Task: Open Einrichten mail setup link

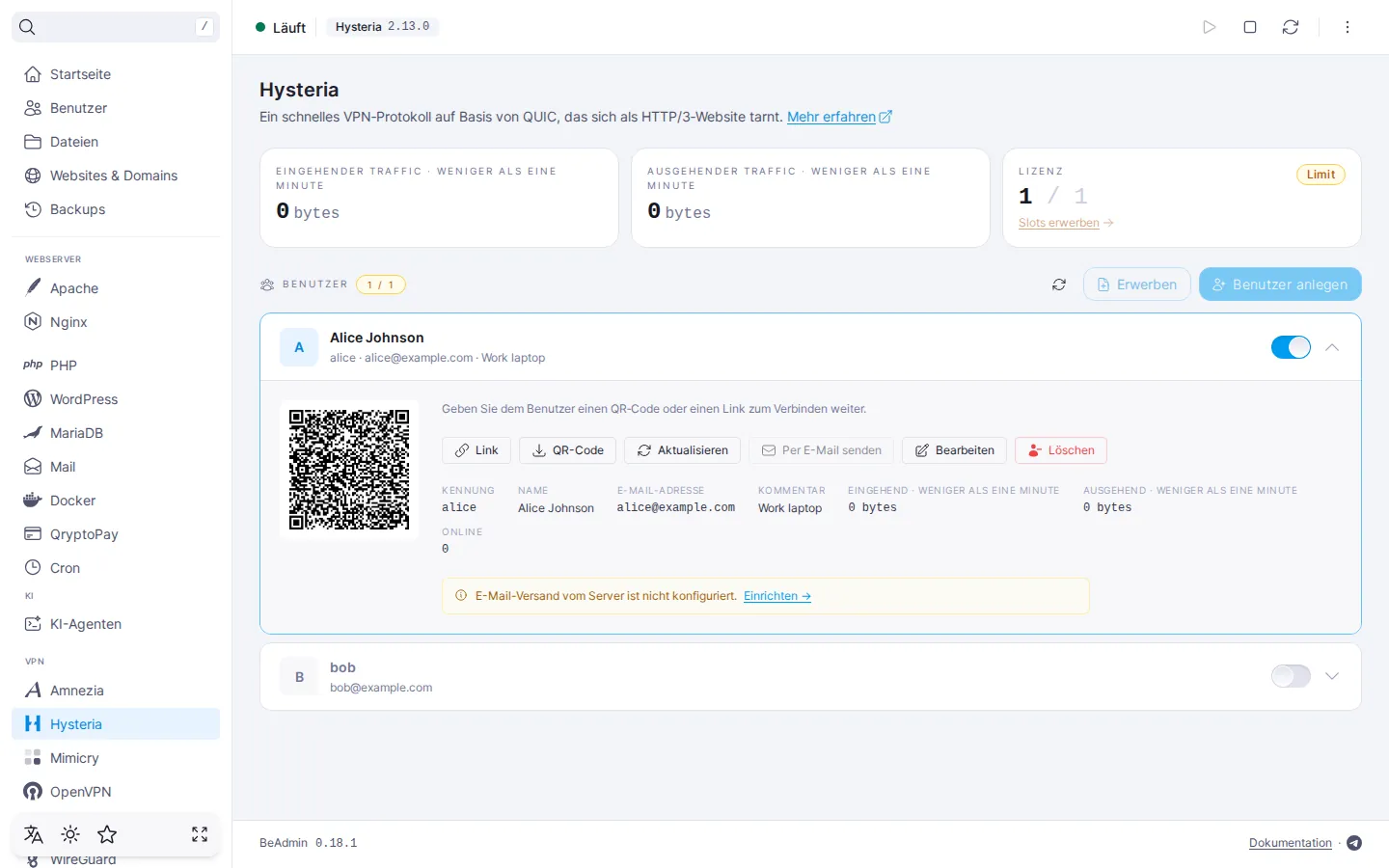Action: click(x=777, y=596)
